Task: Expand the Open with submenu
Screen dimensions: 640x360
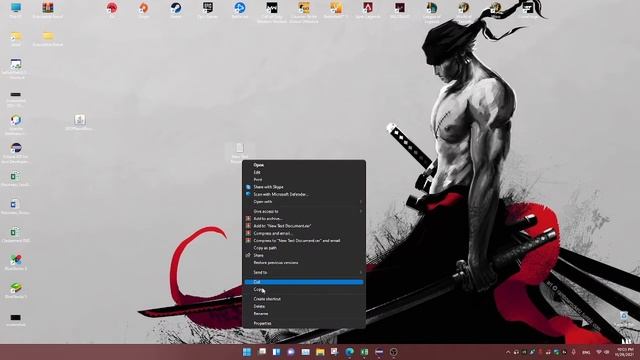Action: coord(304,202)
